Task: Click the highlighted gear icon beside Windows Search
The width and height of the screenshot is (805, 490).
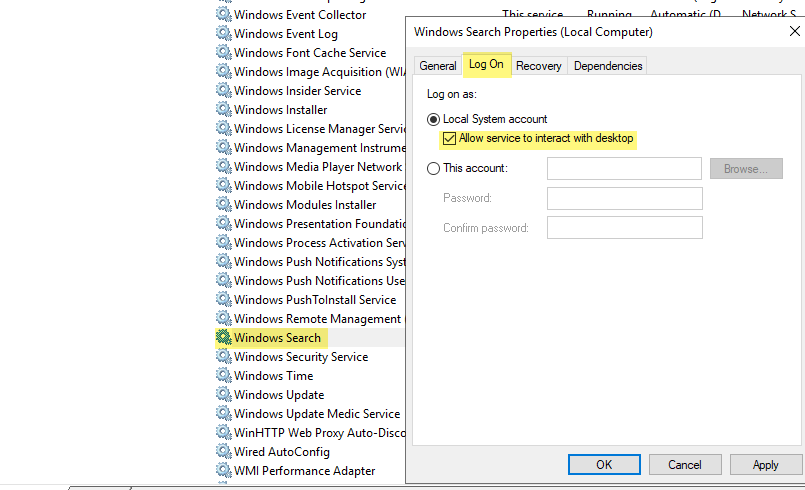Action: (223, 337)
